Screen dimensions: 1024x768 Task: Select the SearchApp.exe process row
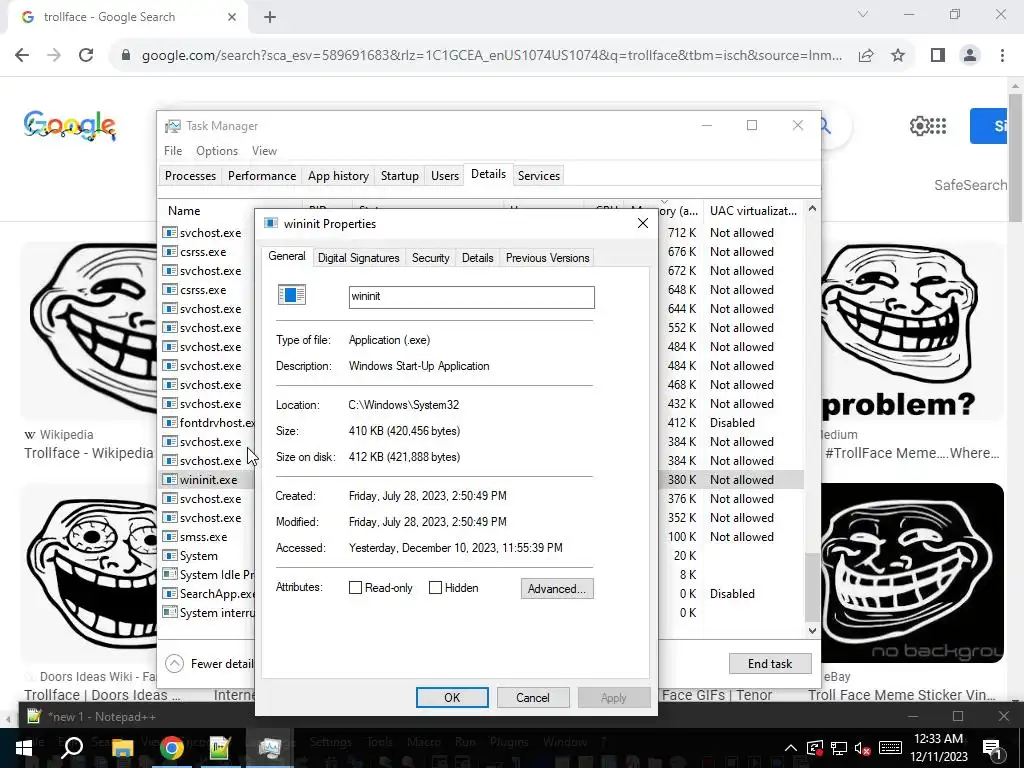(x=207, y=594)
